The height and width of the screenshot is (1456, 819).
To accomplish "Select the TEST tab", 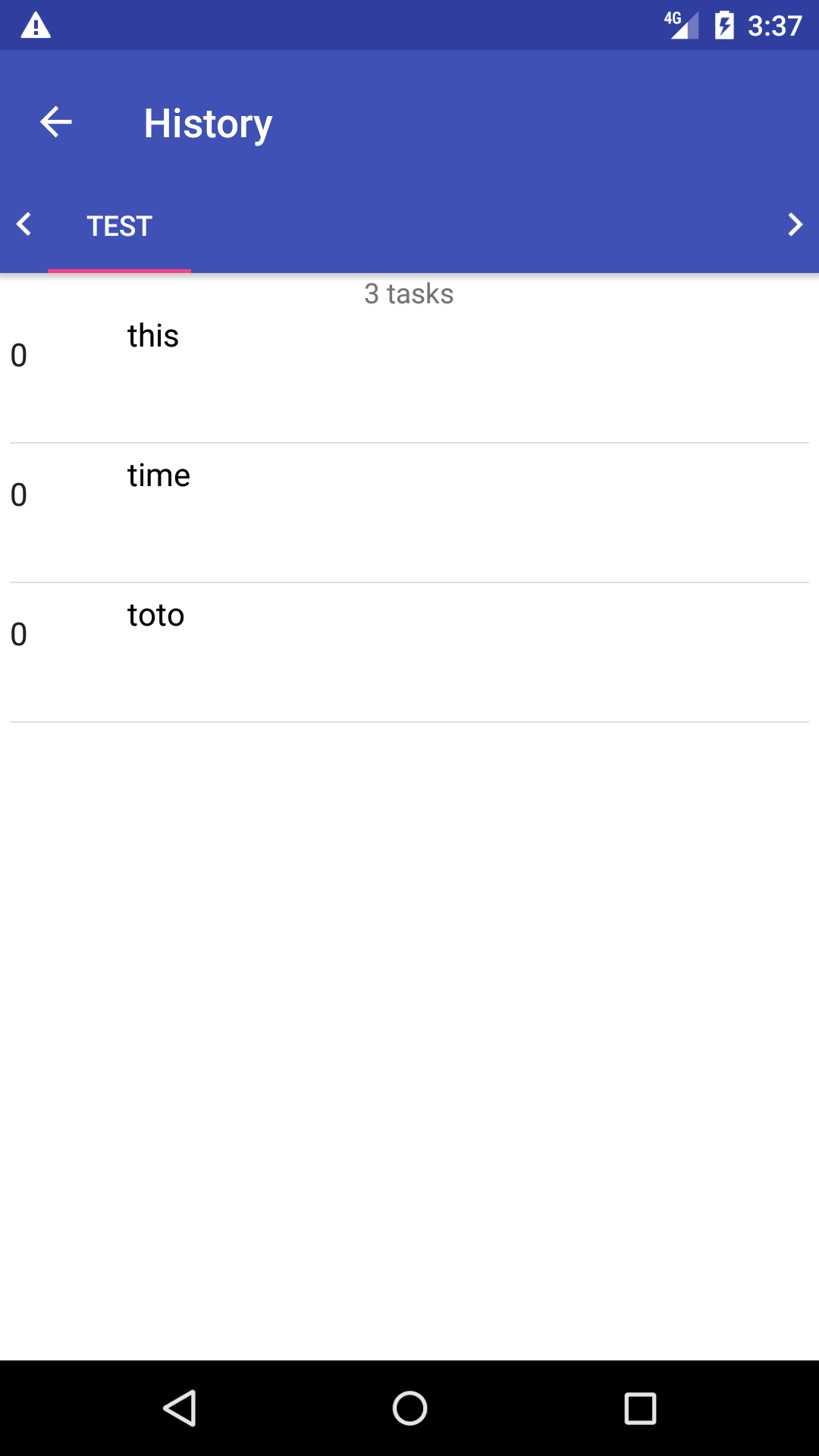I will (120, 226).
